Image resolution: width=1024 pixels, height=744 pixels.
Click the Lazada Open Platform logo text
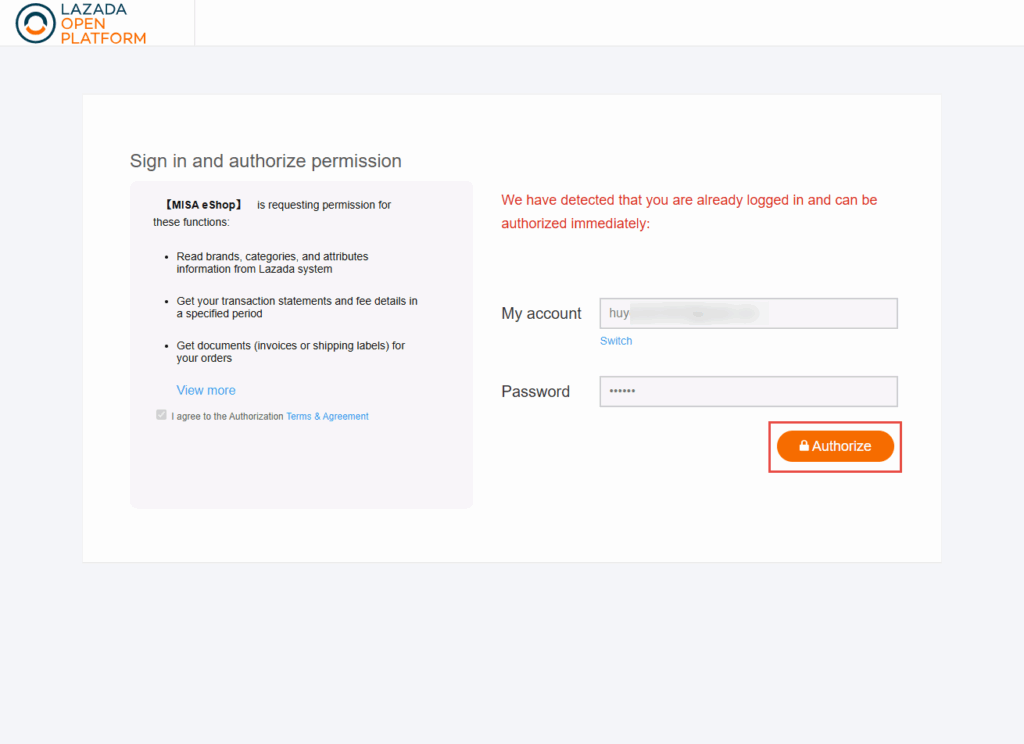pos(103,24)
